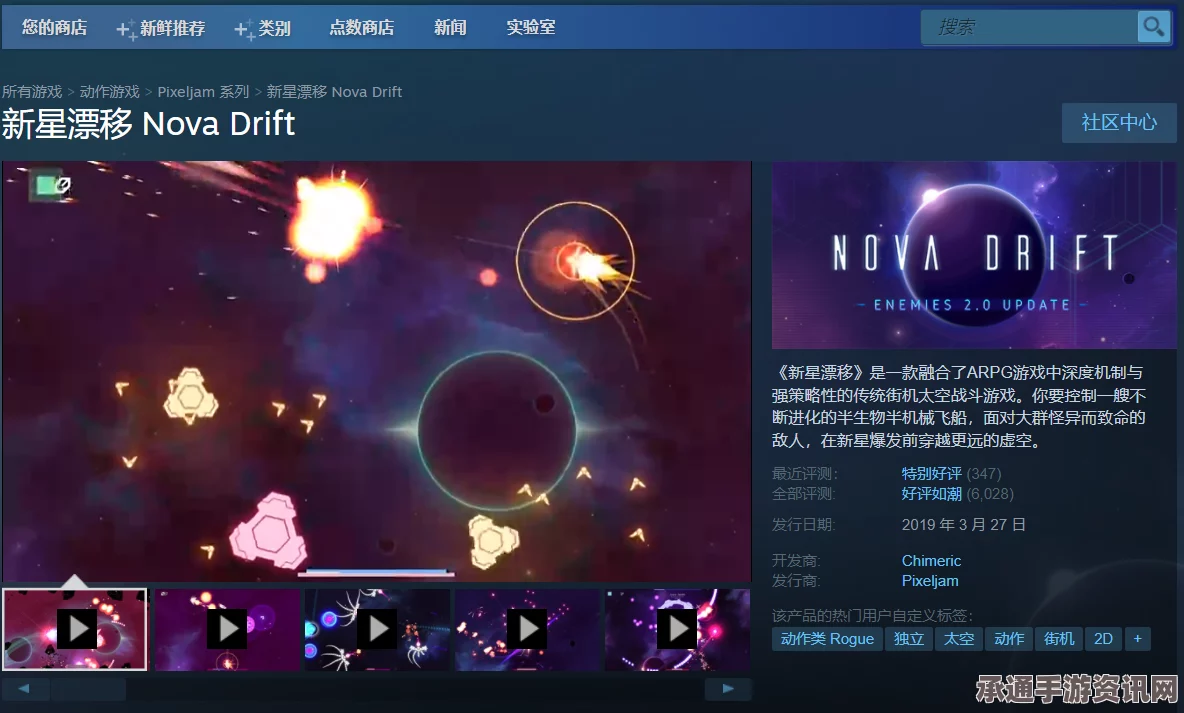Click the search magnifier icon

1153,27
